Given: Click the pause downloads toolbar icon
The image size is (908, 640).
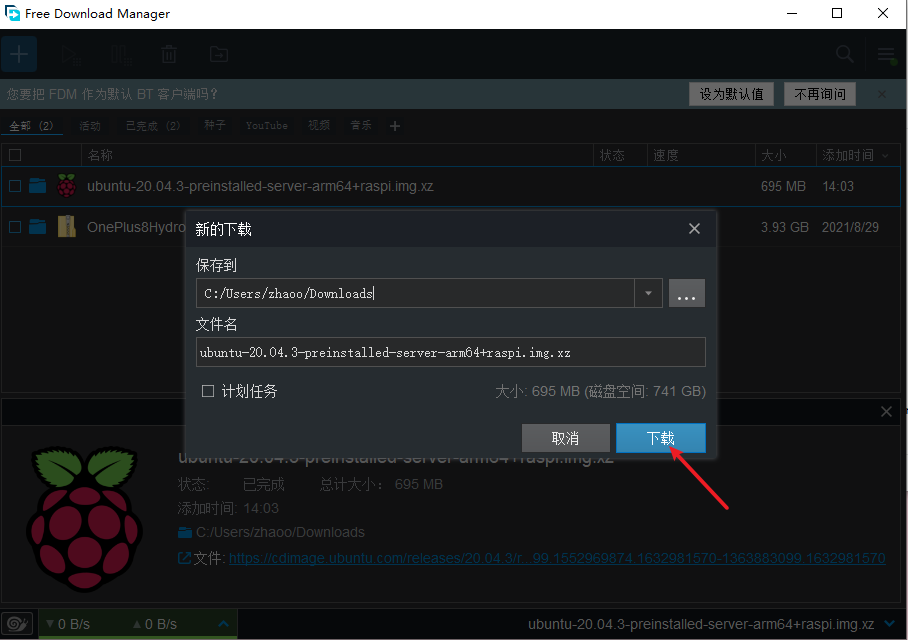Looking at the screenshot, I should click(x=122, y=55).
